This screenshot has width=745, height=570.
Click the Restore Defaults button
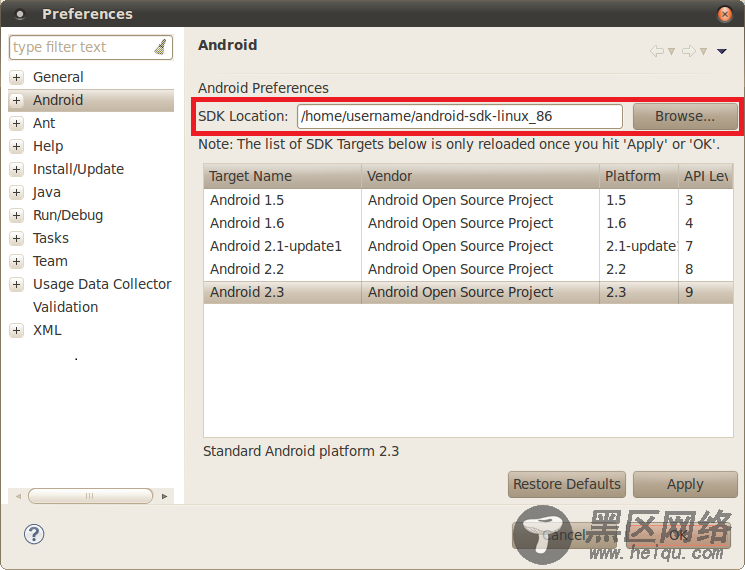tap(567, 484)
